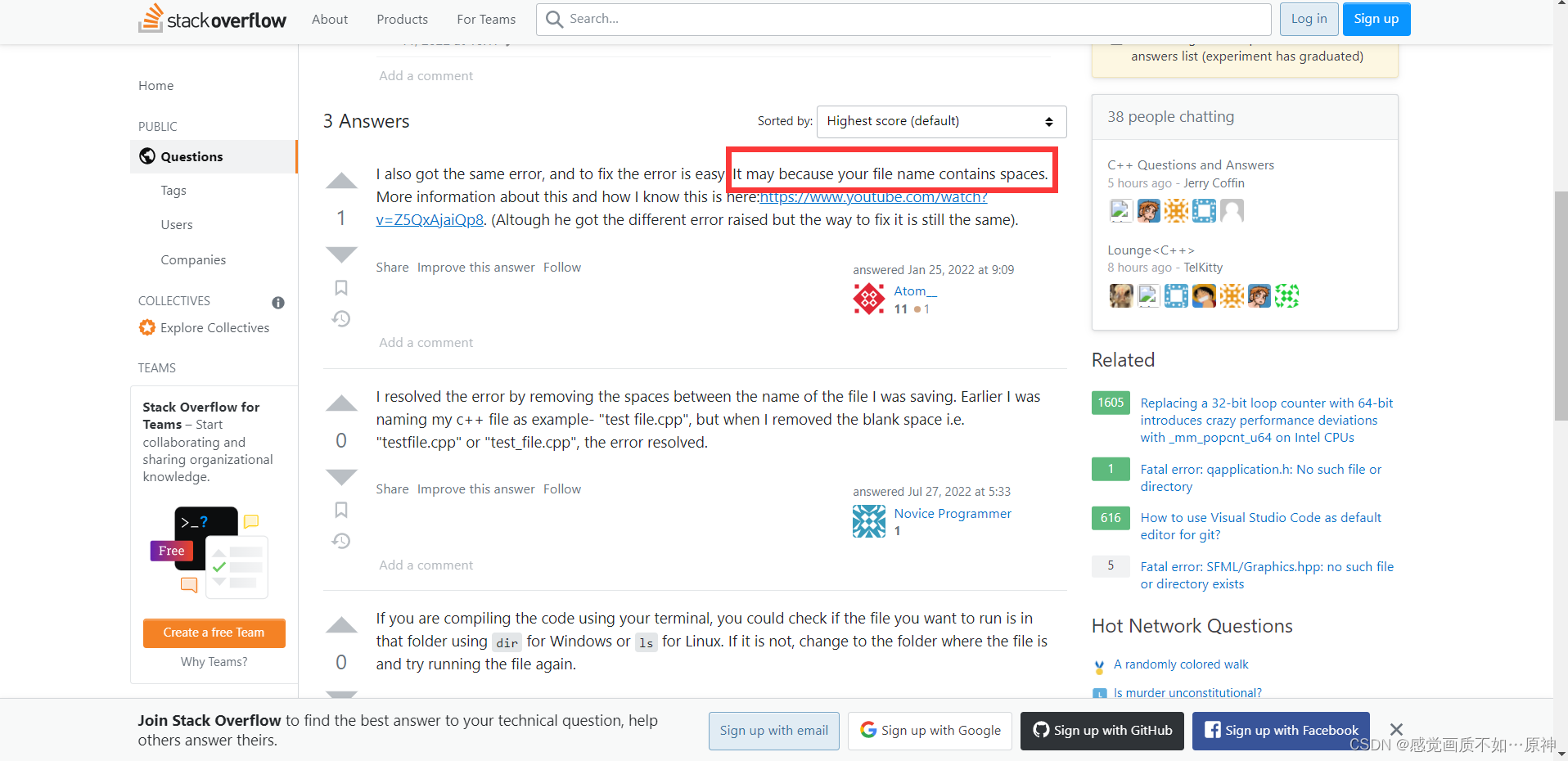Focus the Search input field

(903, 19)
